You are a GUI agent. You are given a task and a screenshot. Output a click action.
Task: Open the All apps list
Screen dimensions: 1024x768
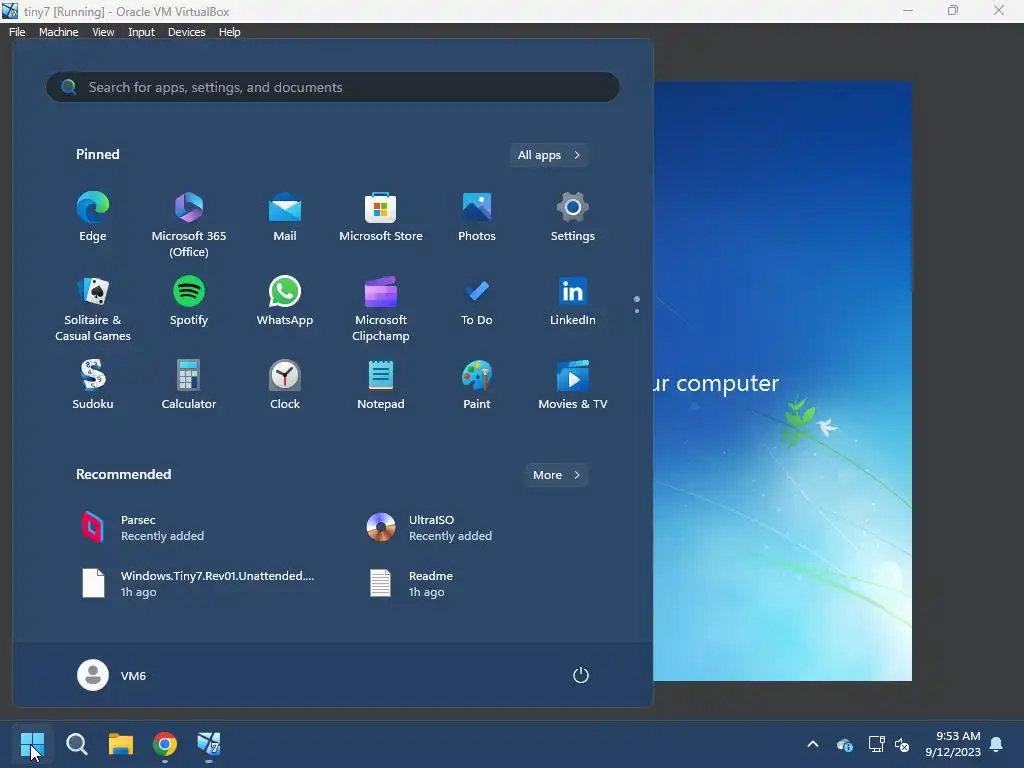[x=549, y=155]
